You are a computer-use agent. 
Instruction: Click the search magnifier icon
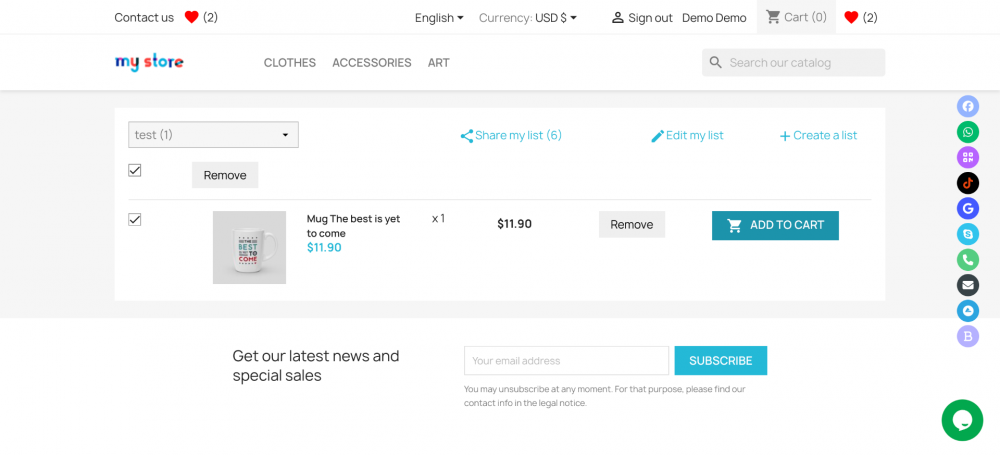pyautogui.click(x=716, y=63)
